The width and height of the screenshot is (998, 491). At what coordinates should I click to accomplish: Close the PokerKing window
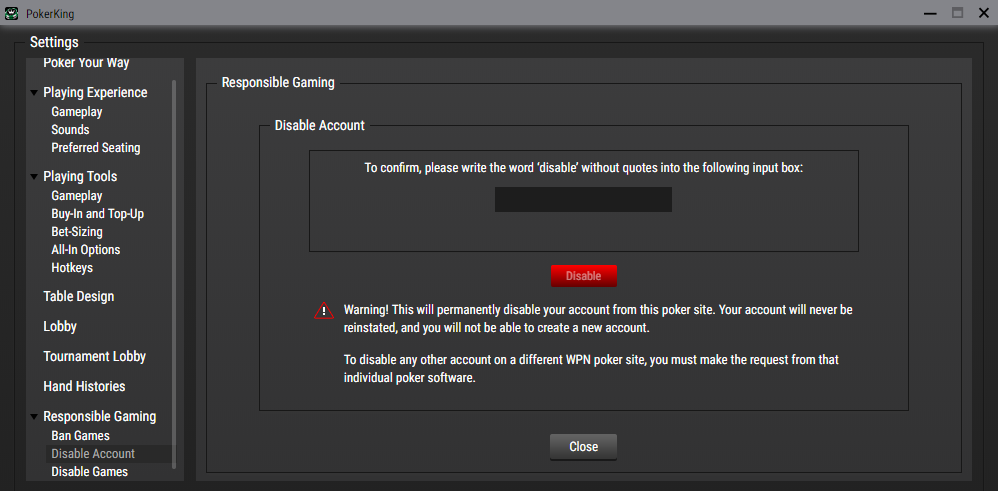click(x=983, y=13)
